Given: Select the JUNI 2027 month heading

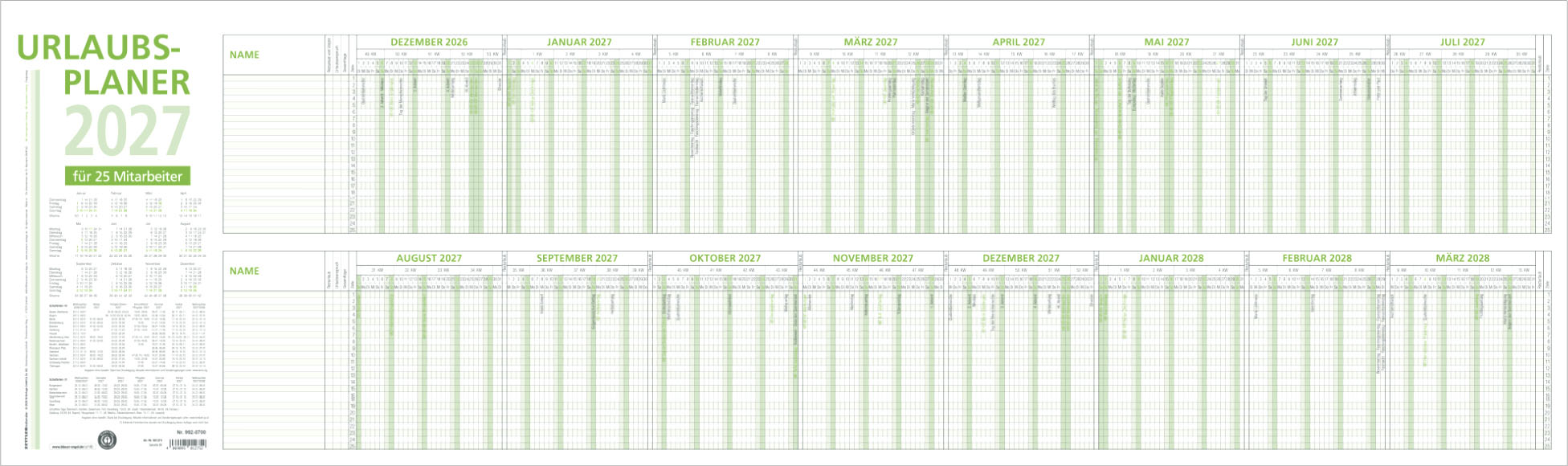Looking at the screenshot, I should 1314,42.
